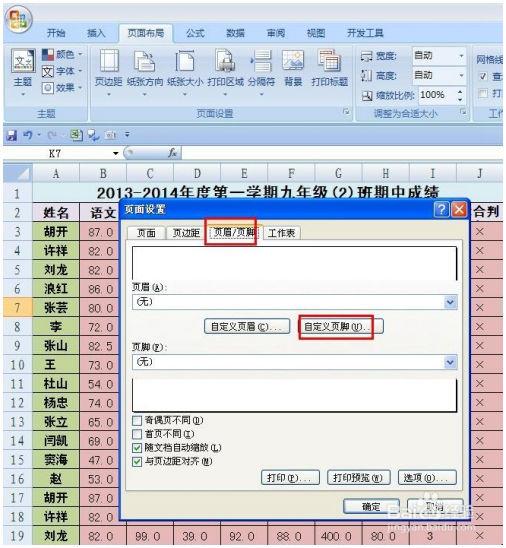Enable the 首页不同 checkbox
The height and width of the screenshot is (548, 506).
click(137, 434)
